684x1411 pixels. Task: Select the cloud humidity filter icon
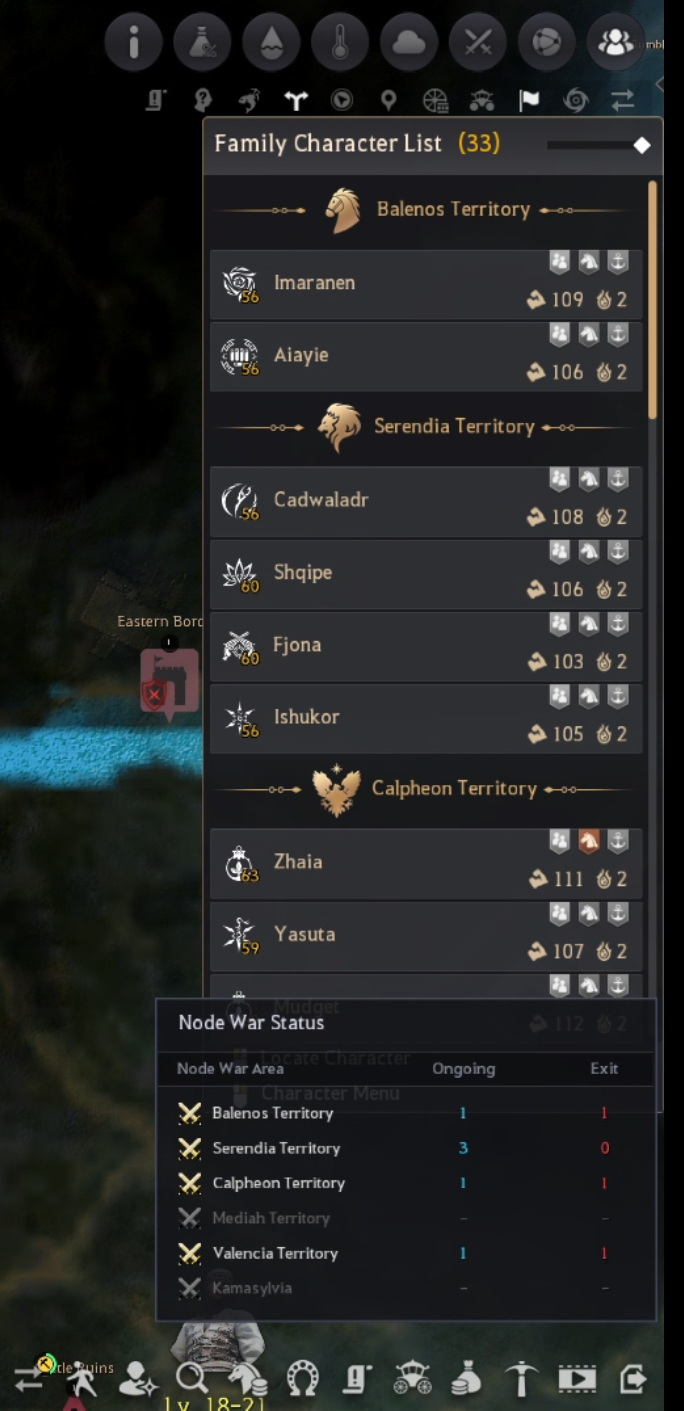coord(409,42)
